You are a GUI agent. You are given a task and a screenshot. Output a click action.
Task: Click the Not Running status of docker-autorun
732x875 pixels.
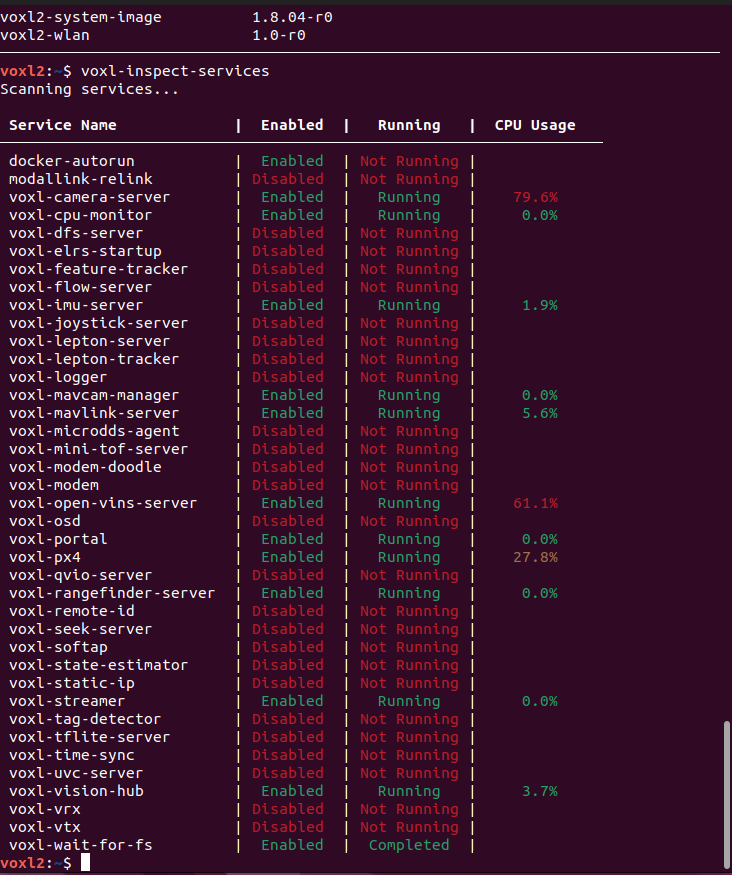click(x=408, y=161)
